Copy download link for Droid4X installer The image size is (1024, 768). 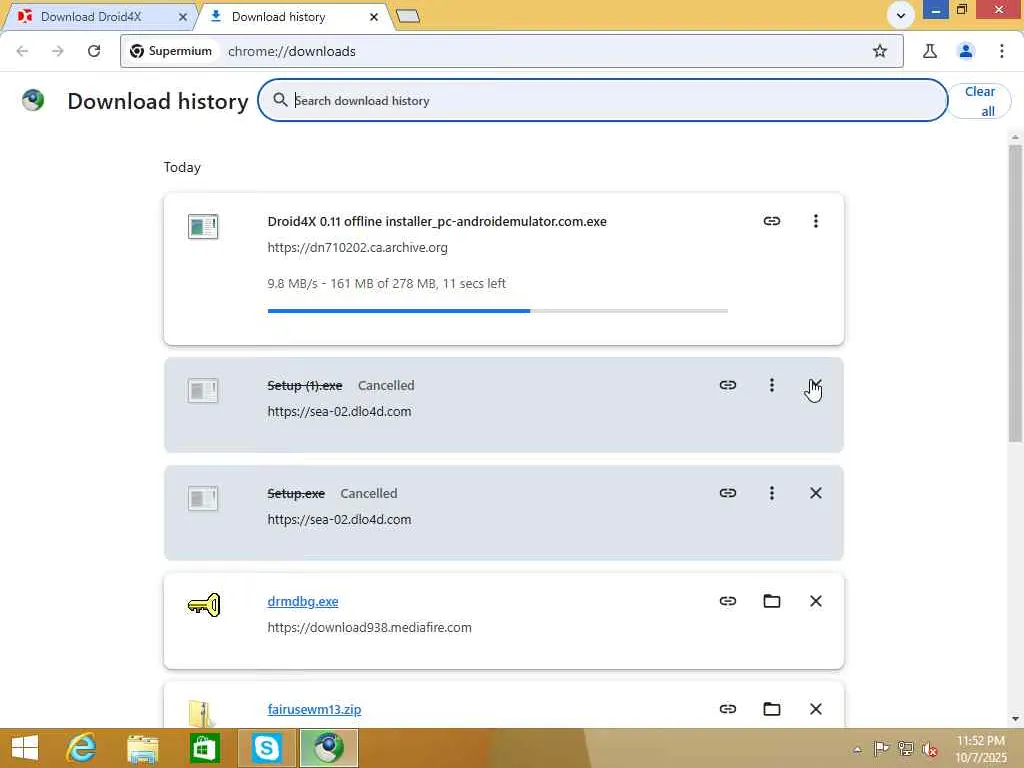pyautogui.click(x=771, y=221)
